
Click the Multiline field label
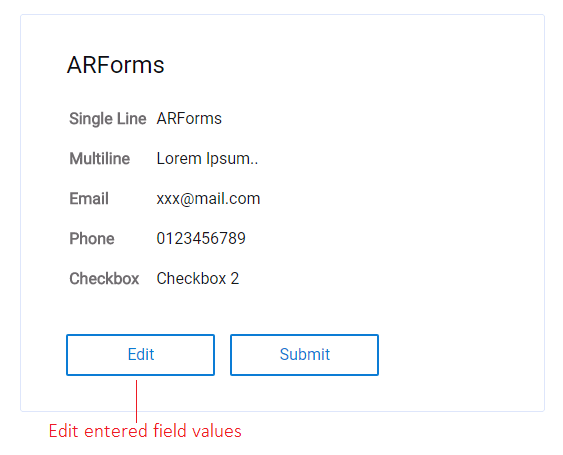(x=99, y=159)
